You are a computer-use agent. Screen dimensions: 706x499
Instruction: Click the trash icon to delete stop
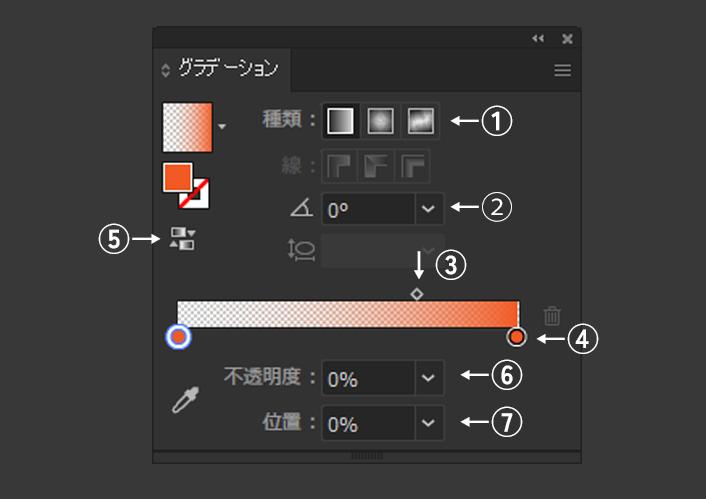552,315
